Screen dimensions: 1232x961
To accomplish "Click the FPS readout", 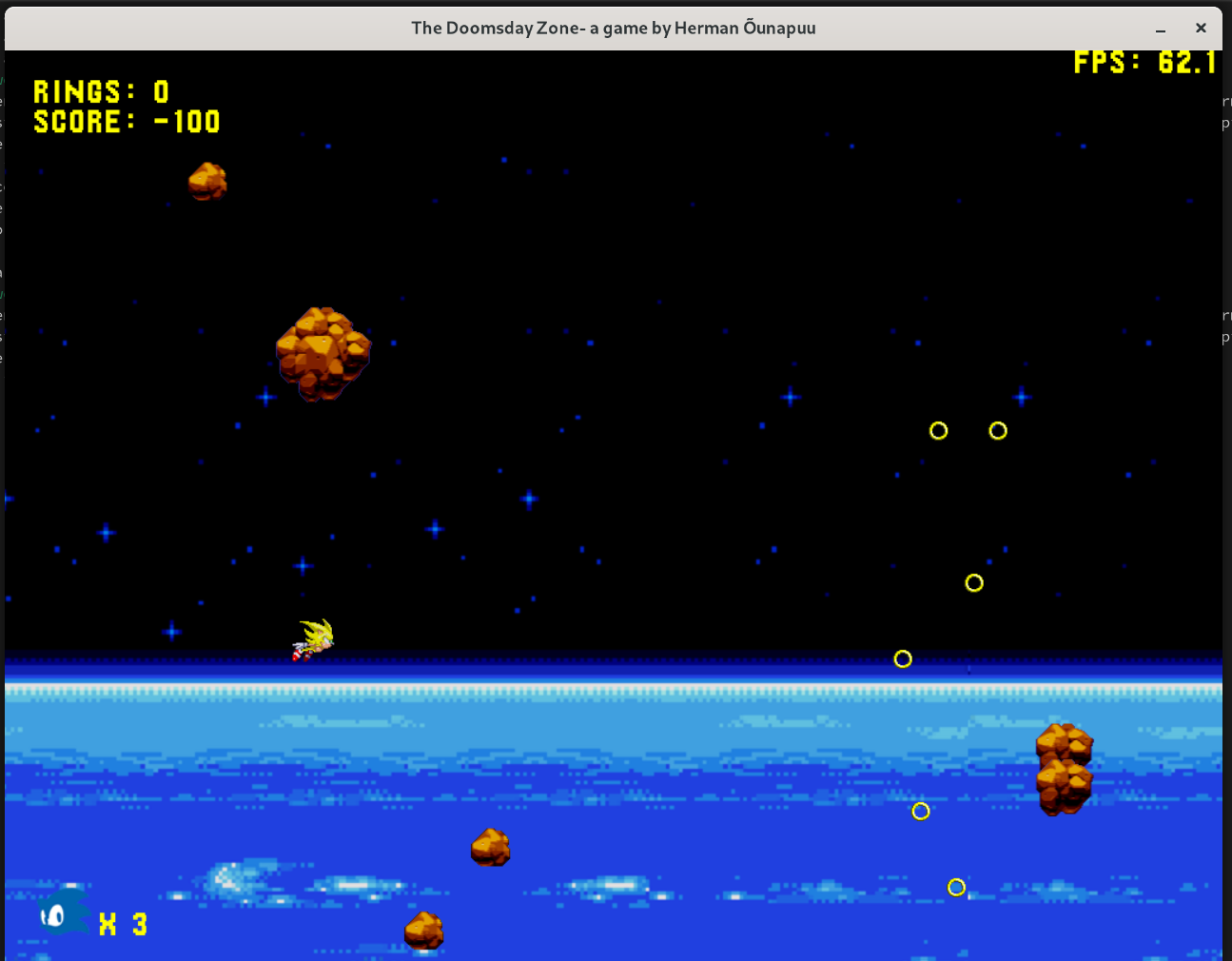I will 1144,63.
